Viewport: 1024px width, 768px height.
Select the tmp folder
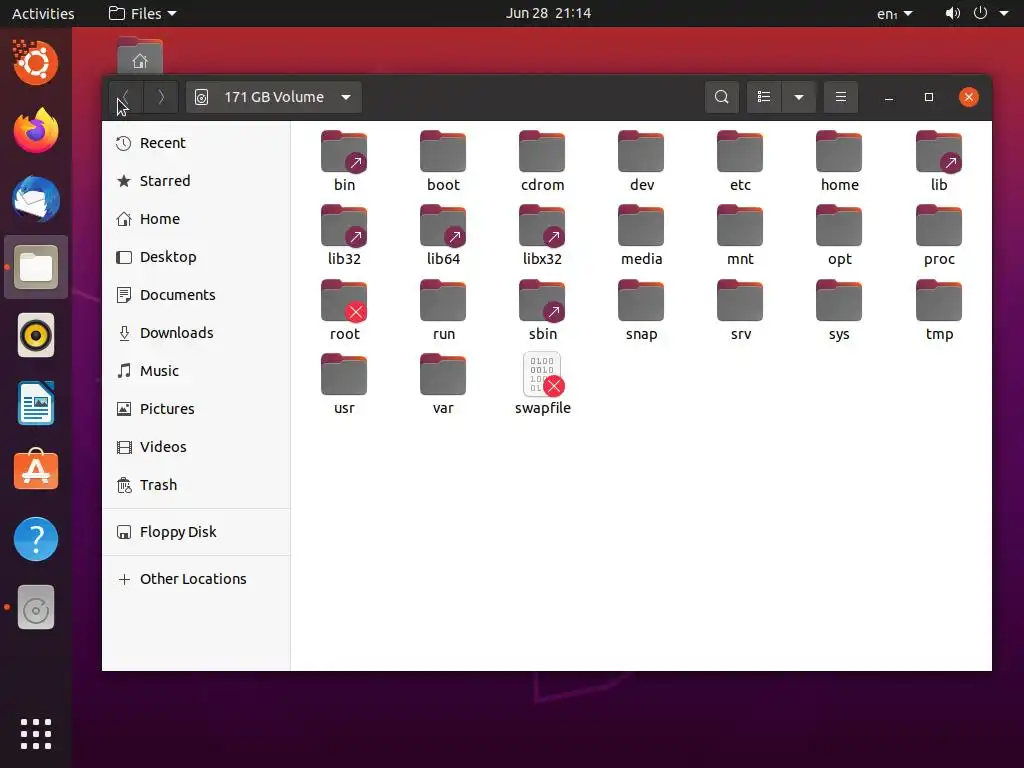point(938,310)
